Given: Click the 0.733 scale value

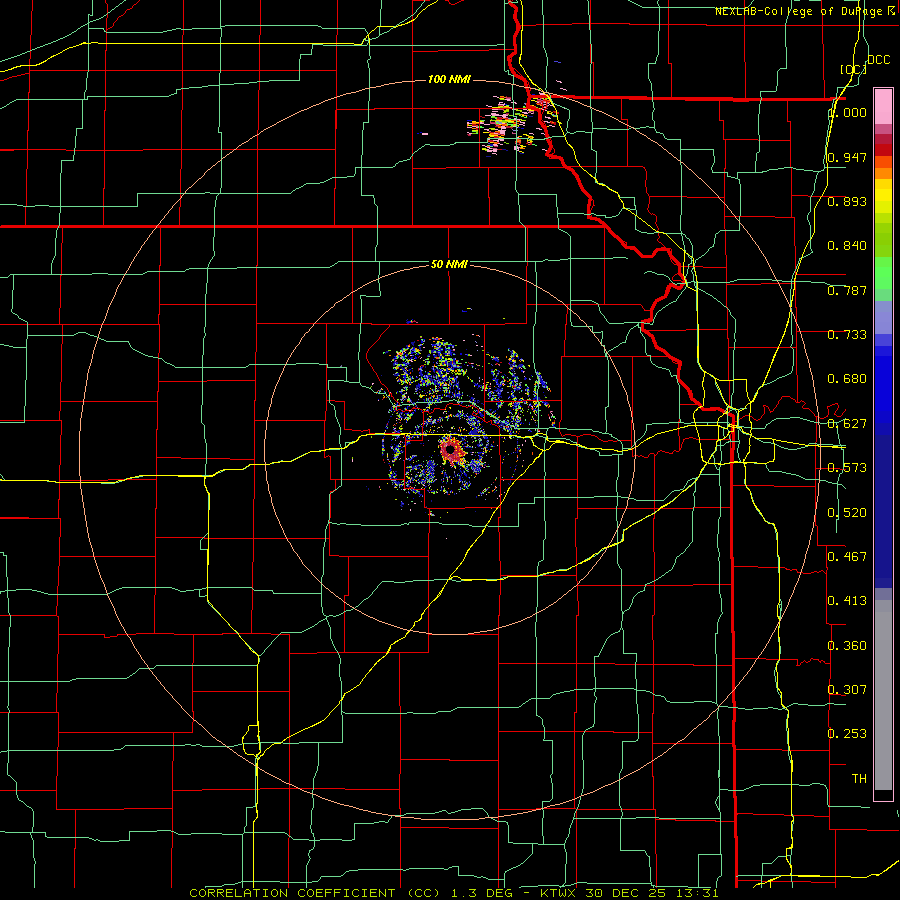Looking at the screenshot, I should click(847, 335).
